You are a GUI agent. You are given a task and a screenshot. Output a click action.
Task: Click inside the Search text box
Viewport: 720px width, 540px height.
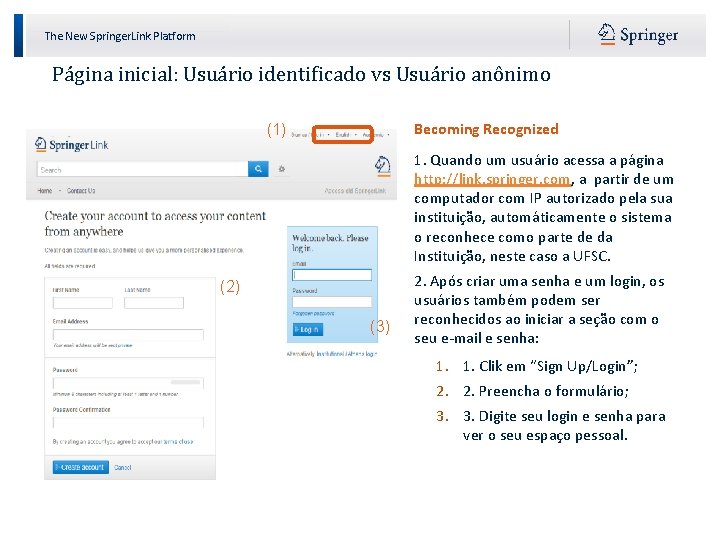[142, 169]
